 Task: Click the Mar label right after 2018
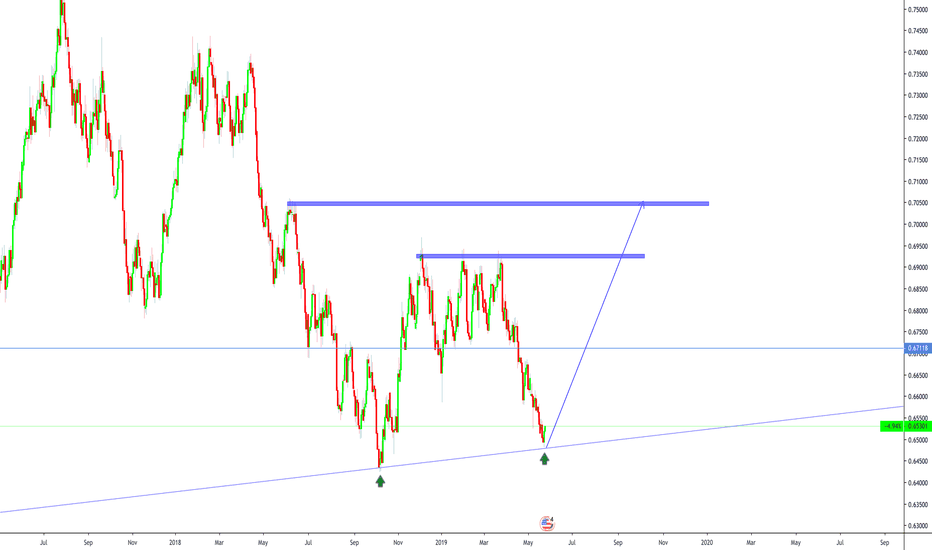(219, 542)
